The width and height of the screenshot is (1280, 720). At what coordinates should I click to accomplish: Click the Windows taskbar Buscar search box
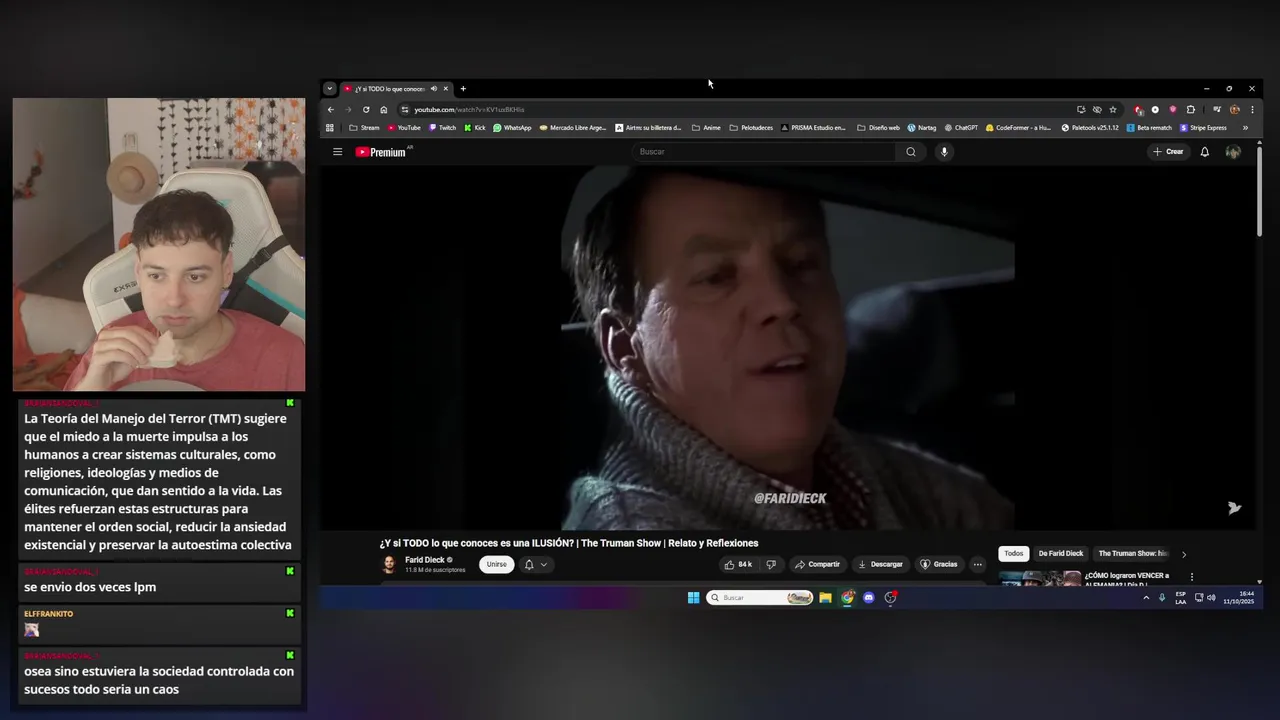[x=760, y=598]
